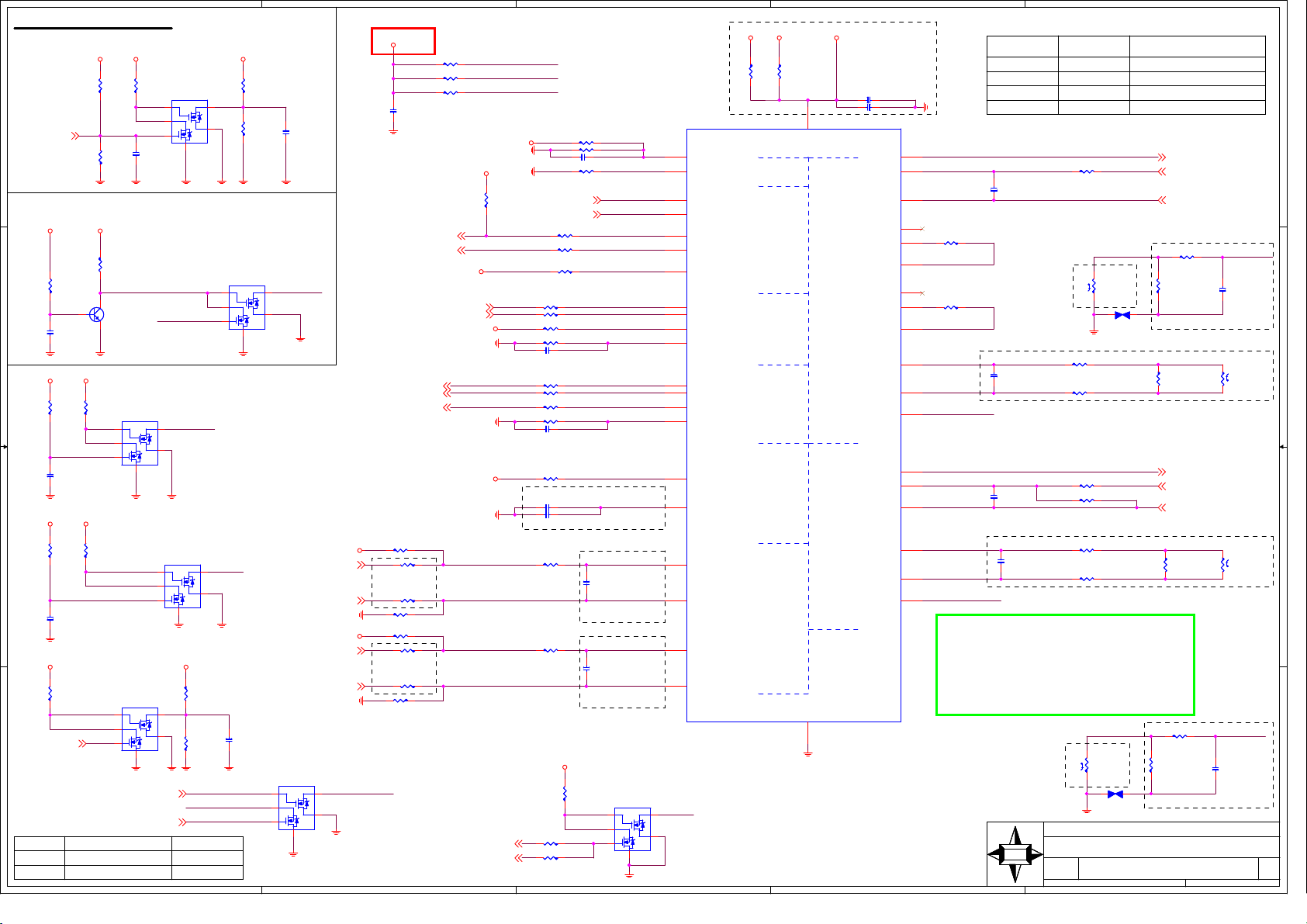
Task: Select the large central IC rectangle
Action: [x=794, y=425]
